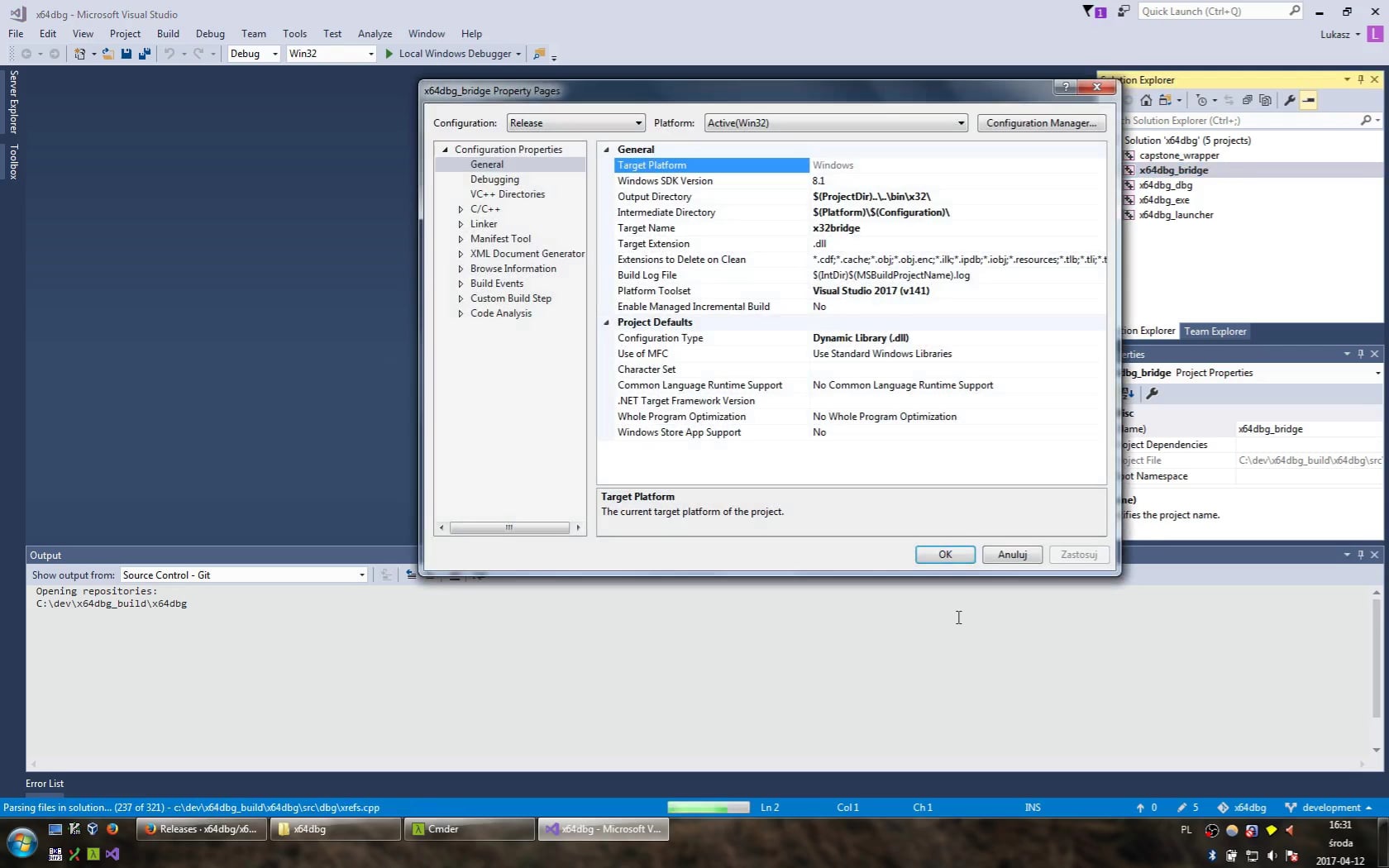
Task: Click the notifications flag icon
Action: (x=1093, y=12)
